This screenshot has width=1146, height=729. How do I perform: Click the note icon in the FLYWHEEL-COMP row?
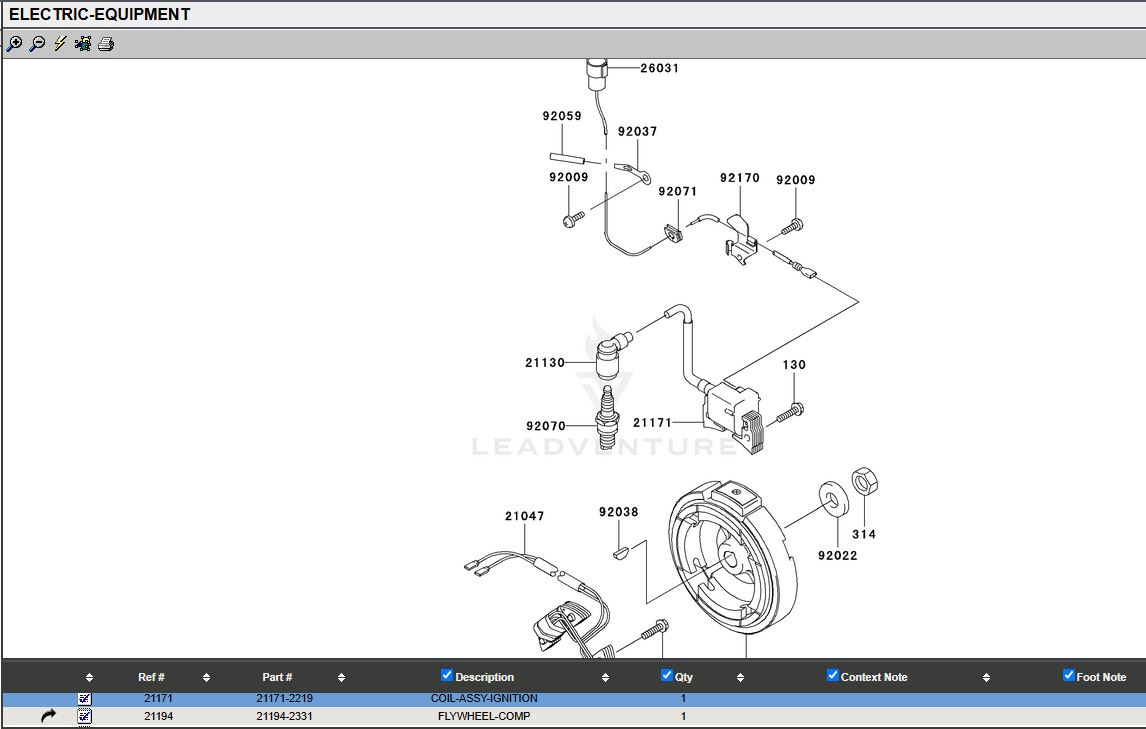pos(85,716)
